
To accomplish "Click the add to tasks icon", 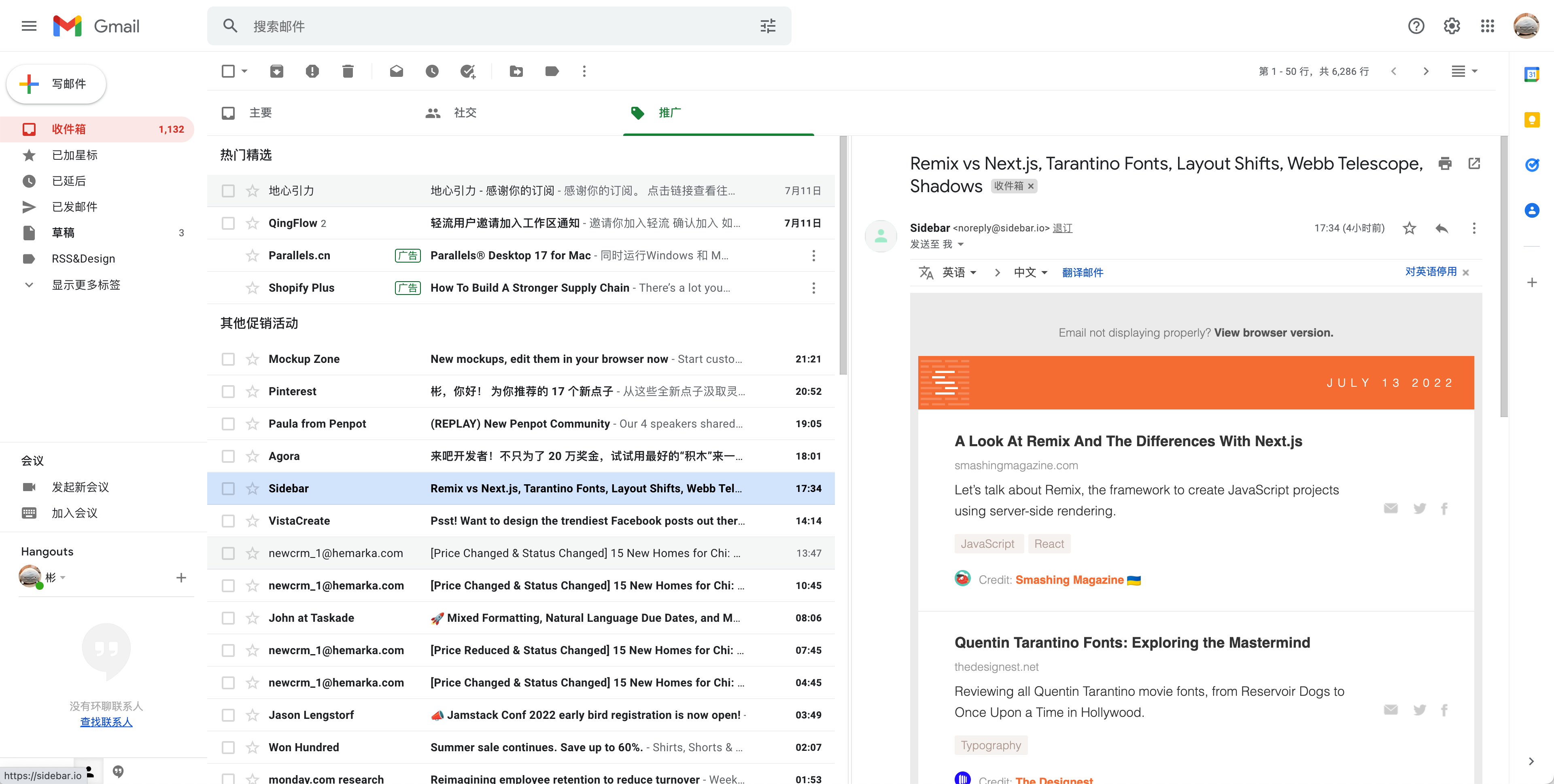I will [467, 71].
